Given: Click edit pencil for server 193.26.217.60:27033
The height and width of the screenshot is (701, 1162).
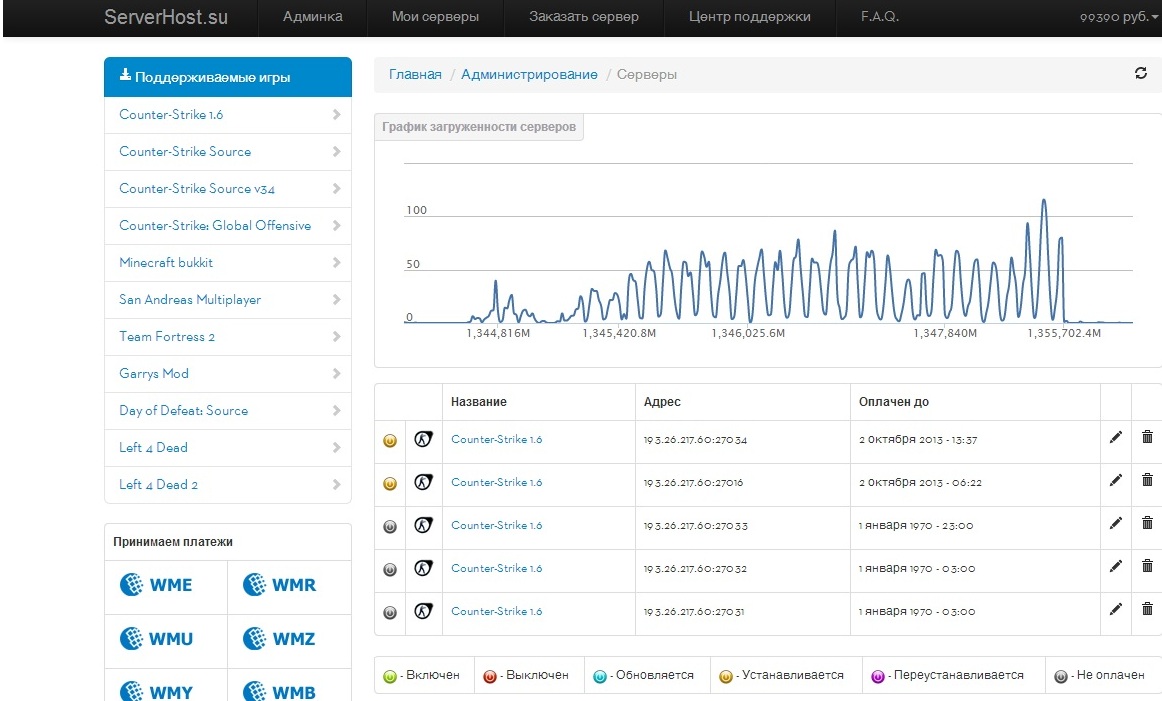Looking at the screenshot, I should (1115, 523).
